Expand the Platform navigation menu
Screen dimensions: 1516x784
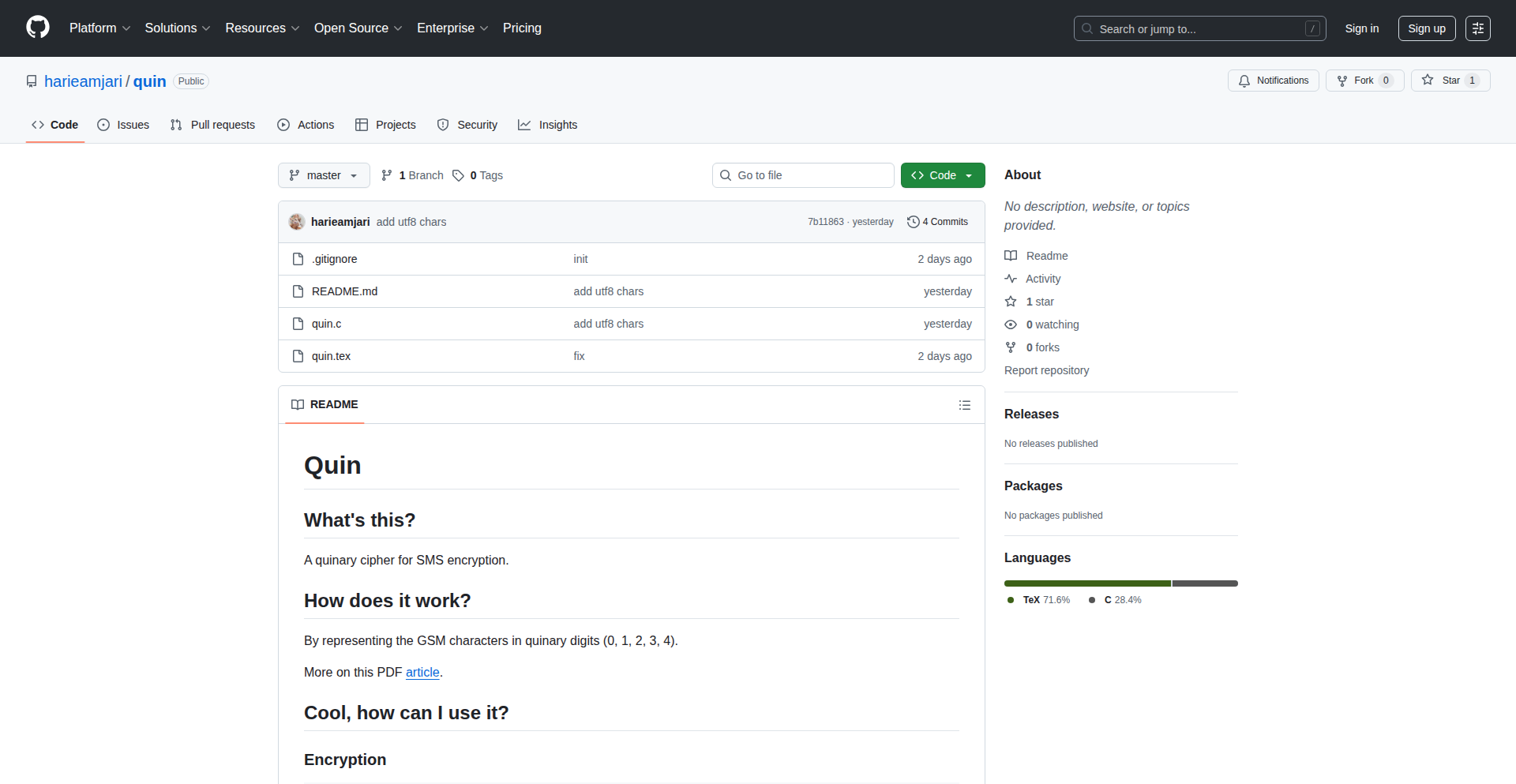[x=99, y=28]
